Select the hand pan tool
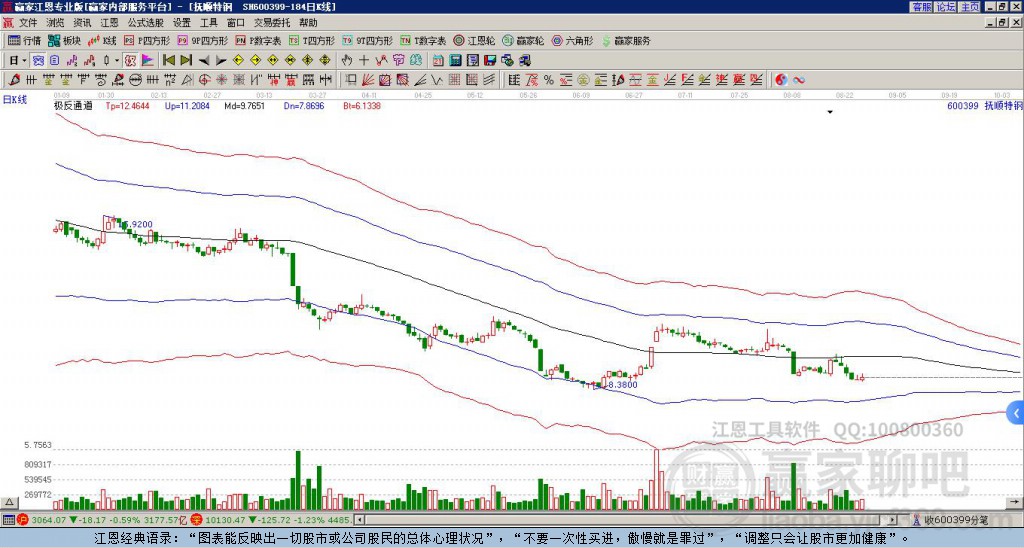 click(x=346, y=61)
